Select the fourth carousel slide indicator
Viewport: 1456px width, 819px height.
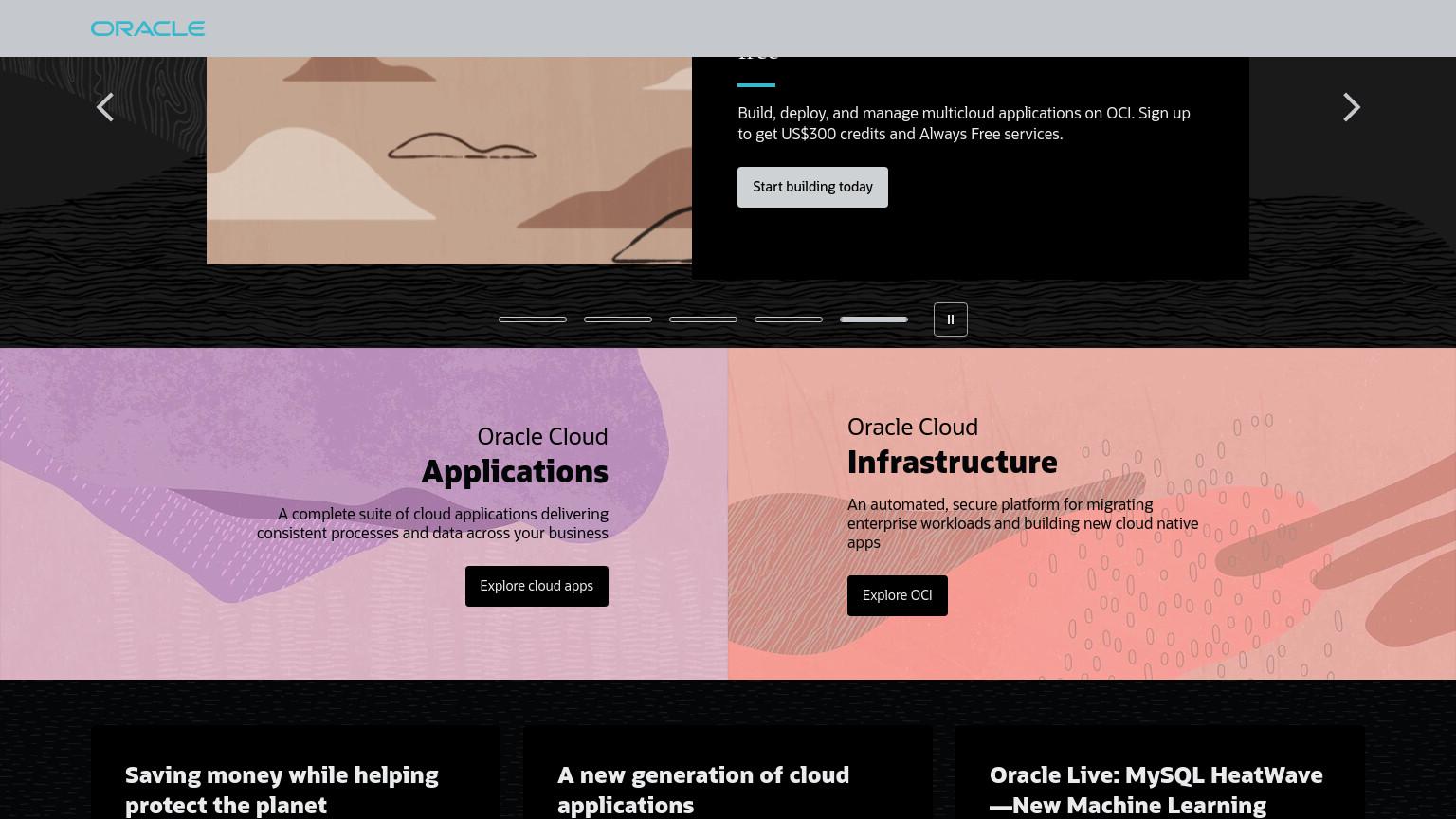tap(789, 319)
